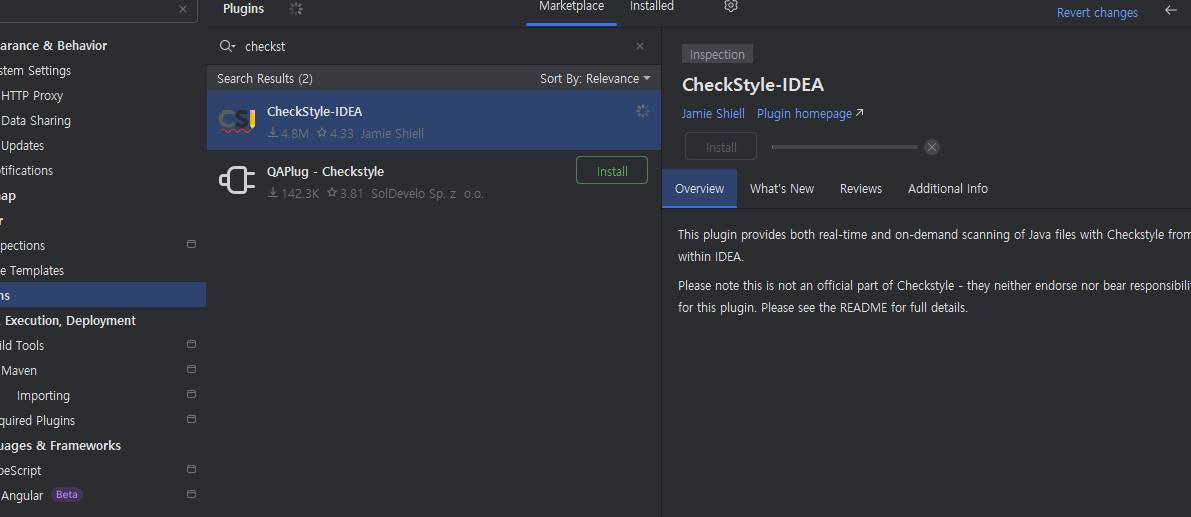Click the CheckStyle-IDEA plugin logo
Screen dimensions: 1191x517
point(237,121)
